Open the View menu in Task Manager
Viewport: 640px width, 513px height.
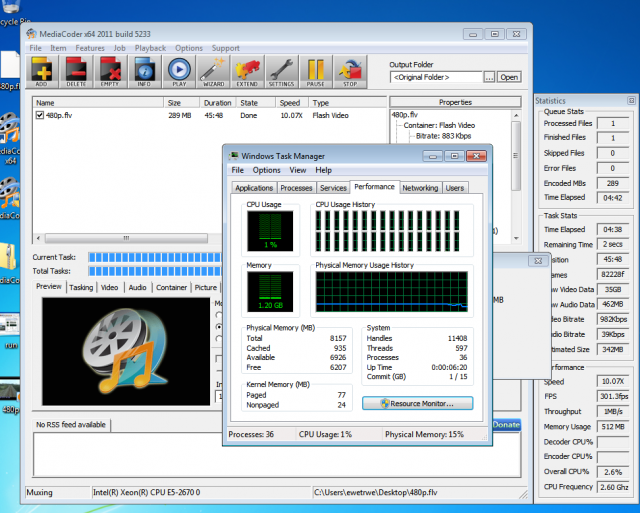pos(298,170)
